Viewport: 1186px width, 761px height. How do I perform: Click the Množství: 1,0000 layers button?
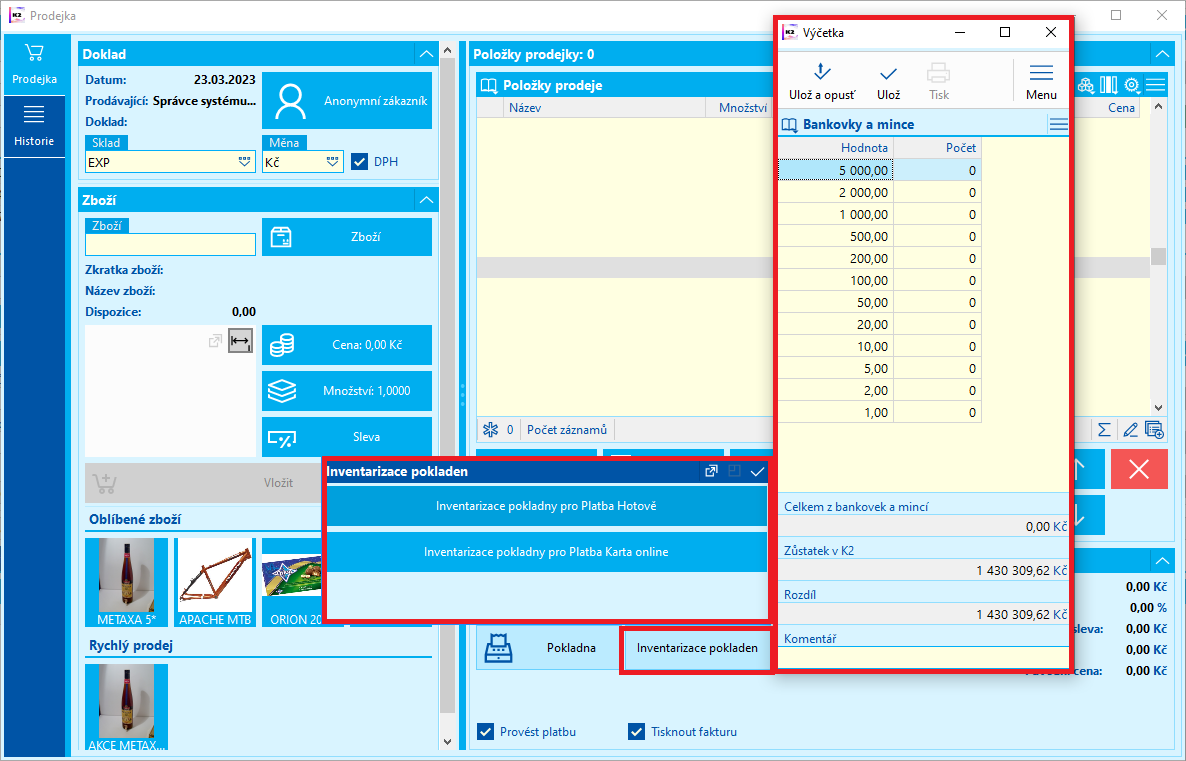pyautogui.click(x=347, y=391)
